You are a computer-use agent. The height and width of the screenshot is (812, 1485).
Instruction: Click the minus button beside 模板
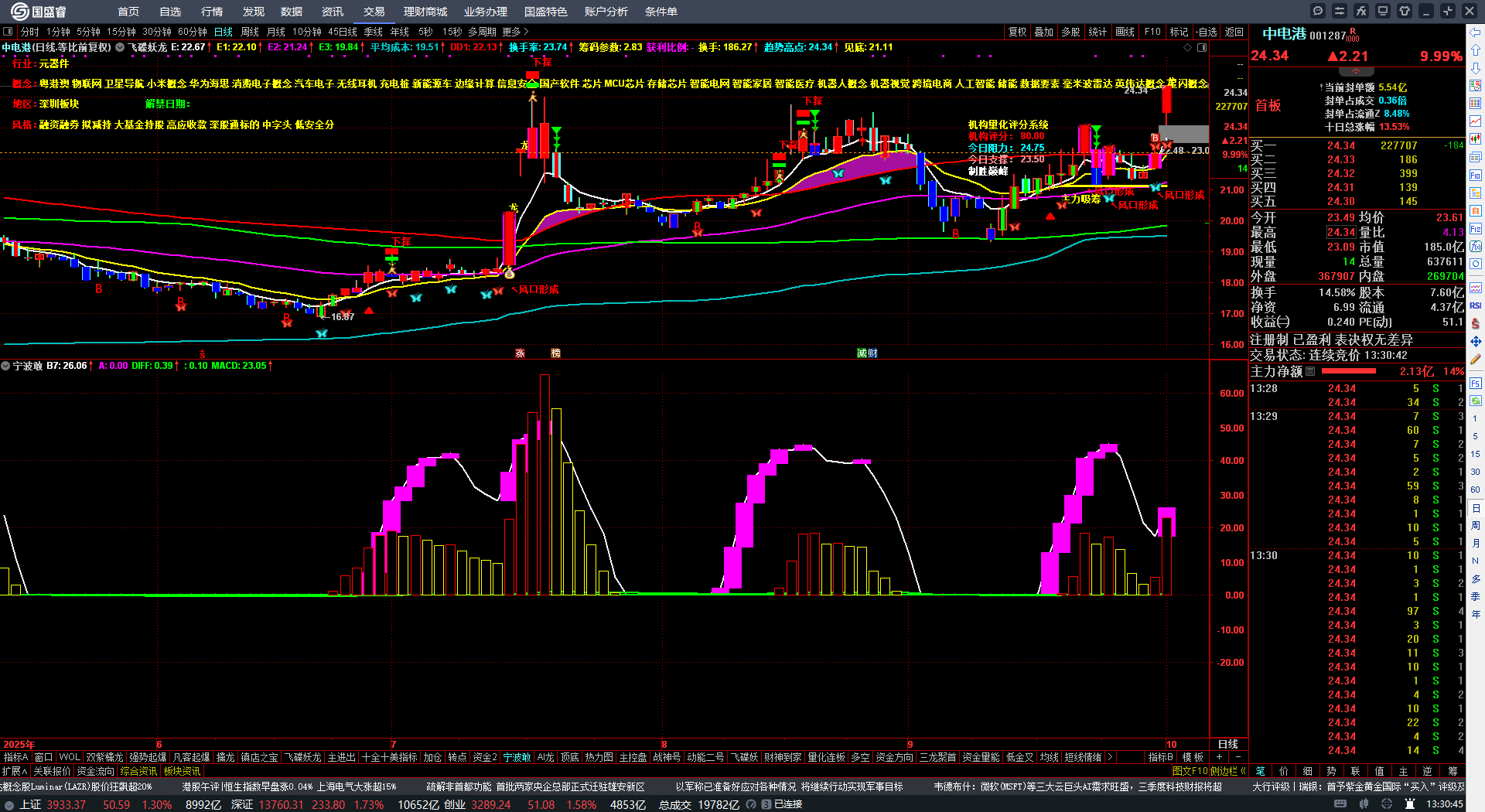[x=1238, y=757]
